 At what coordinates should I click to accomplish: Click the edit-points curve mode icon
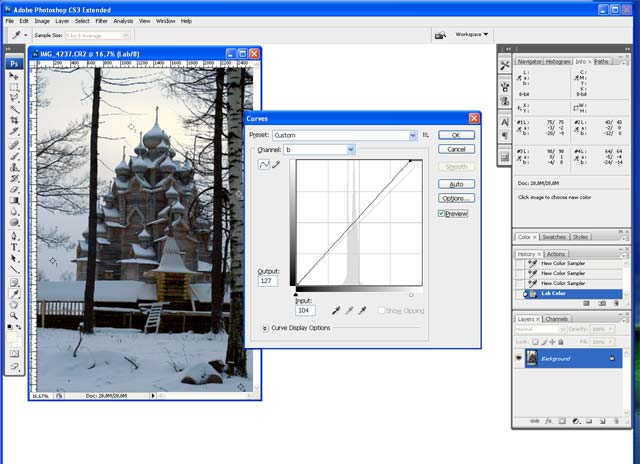(x=265, y=164)
